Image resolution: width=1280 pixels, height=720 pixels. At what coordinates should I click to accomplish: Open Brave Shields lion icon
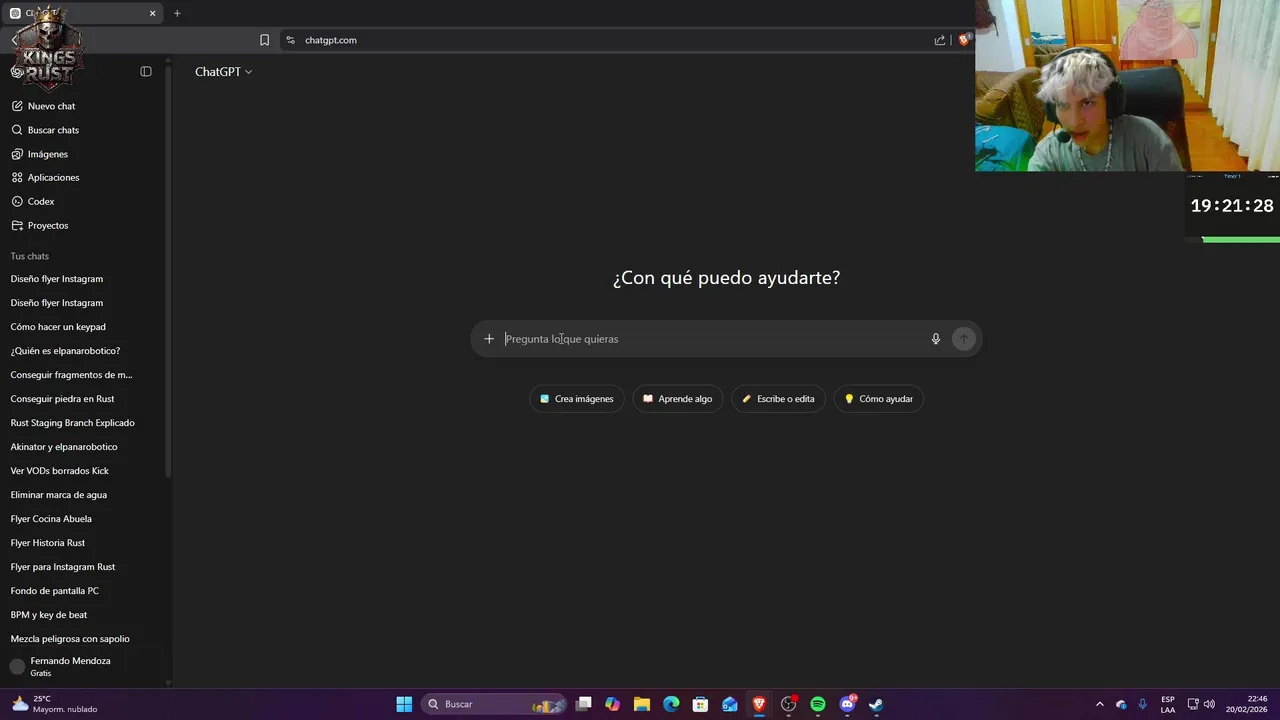coord(964,40)
